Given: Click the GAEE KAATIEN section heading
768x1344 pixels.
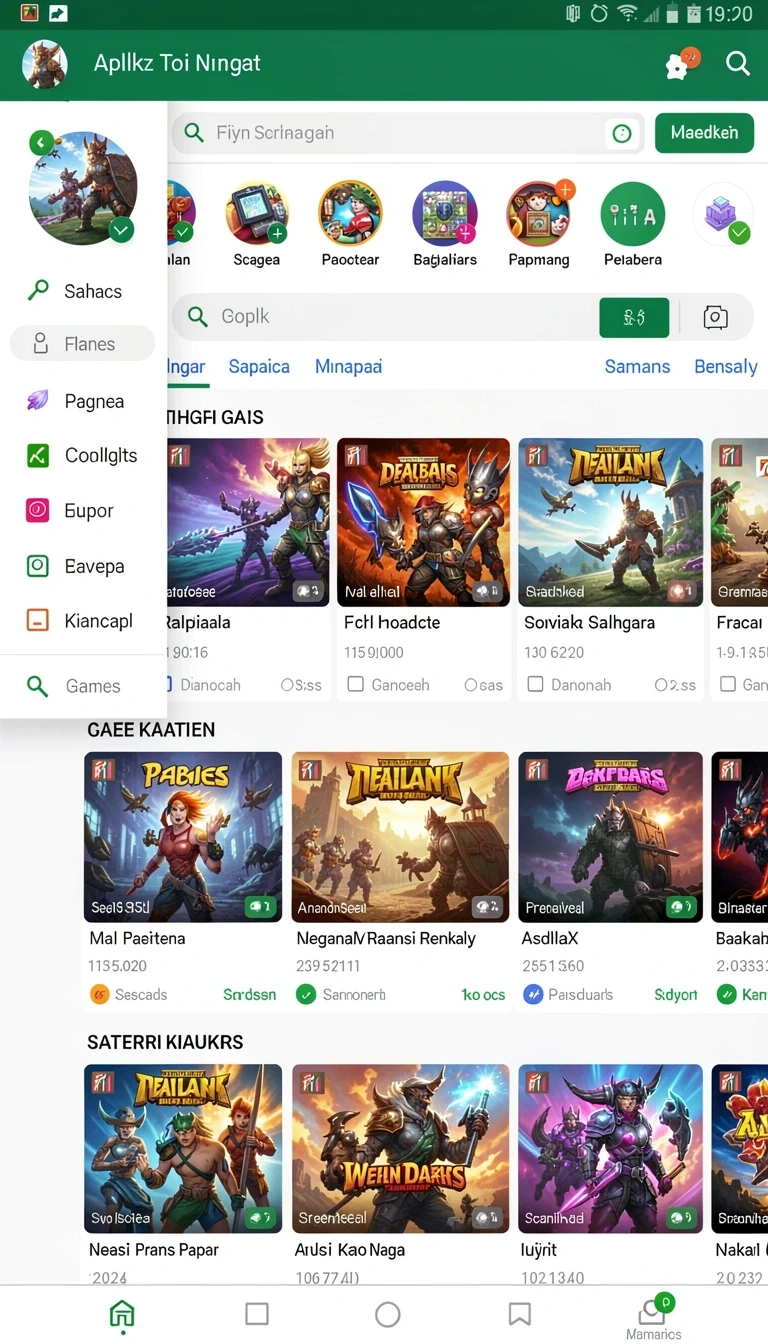Looking at the screenshot, I should point(151,730).
